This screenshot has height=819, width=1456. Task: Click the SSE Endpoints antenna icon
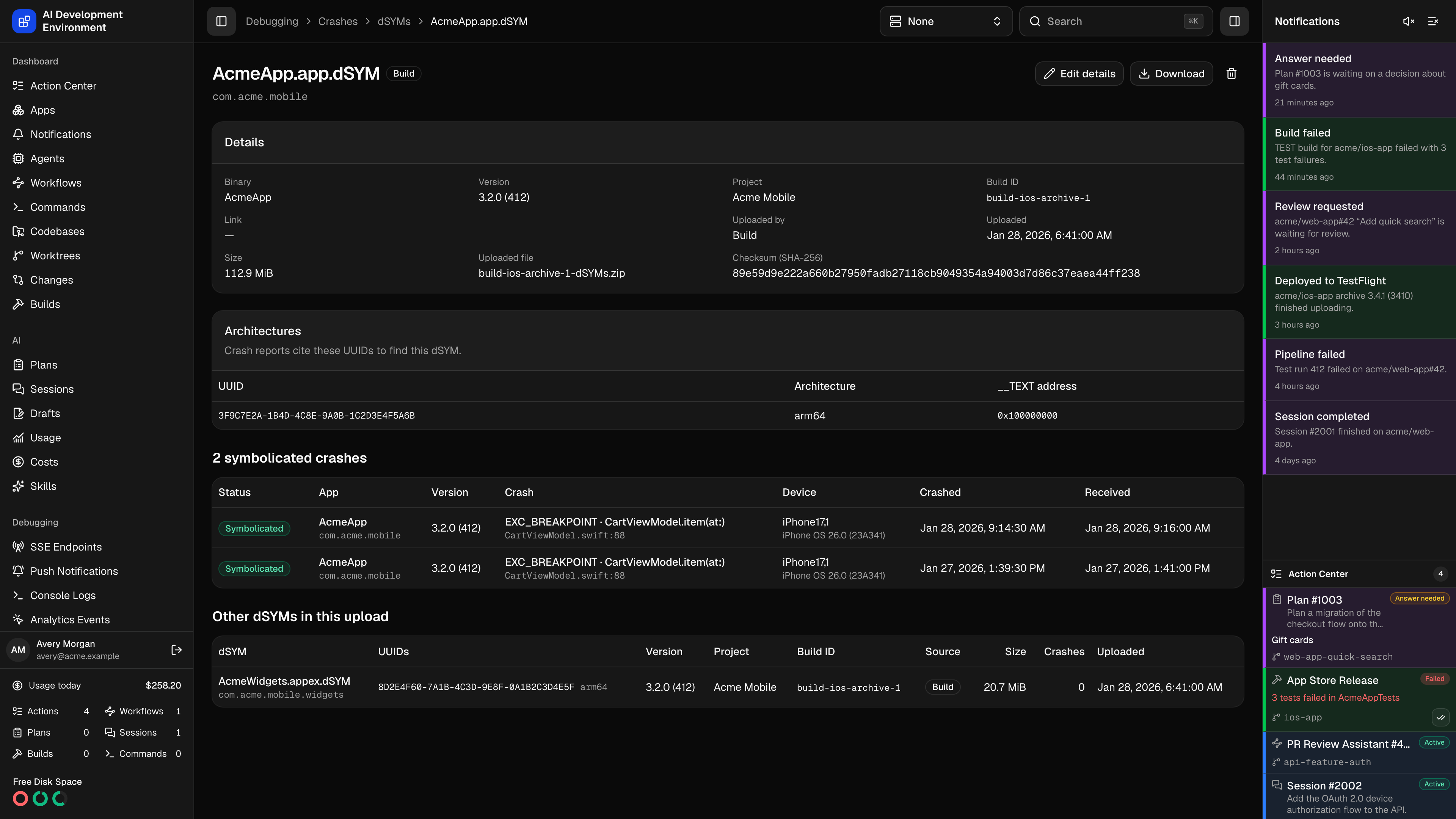[18, 547]
